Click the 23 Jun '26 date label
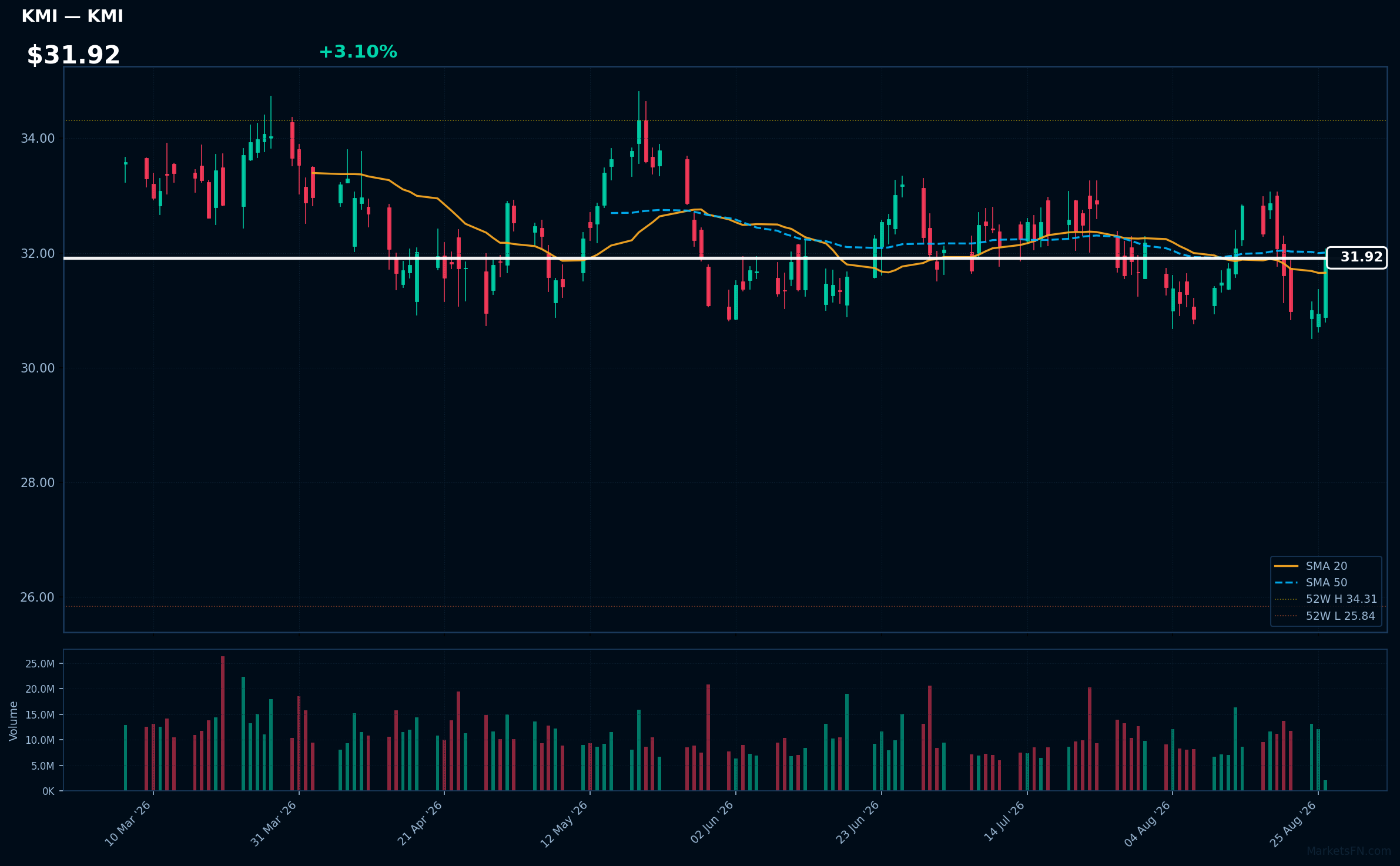Viewport: 1400px width, 866px height. coord(857,824)
